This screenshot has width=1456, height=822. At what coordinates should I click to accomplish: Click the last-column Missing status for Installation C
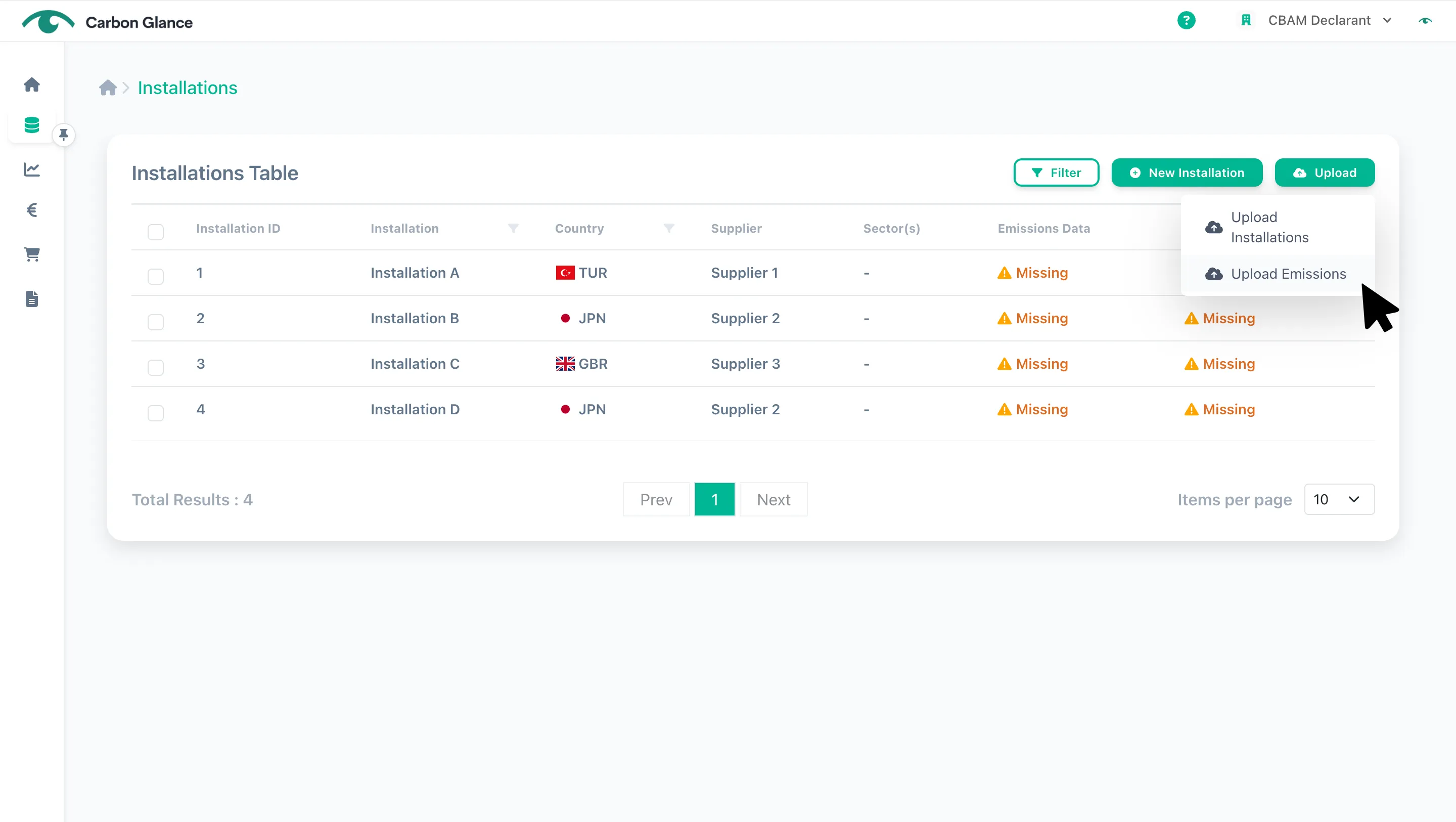point(1219,364)
